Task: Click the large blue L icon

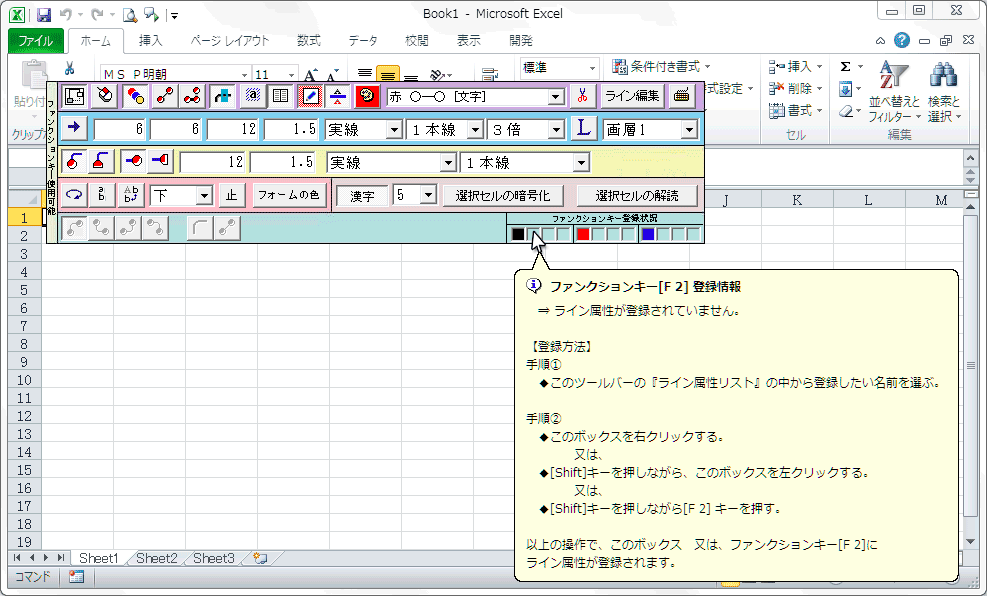Action: 584,129
